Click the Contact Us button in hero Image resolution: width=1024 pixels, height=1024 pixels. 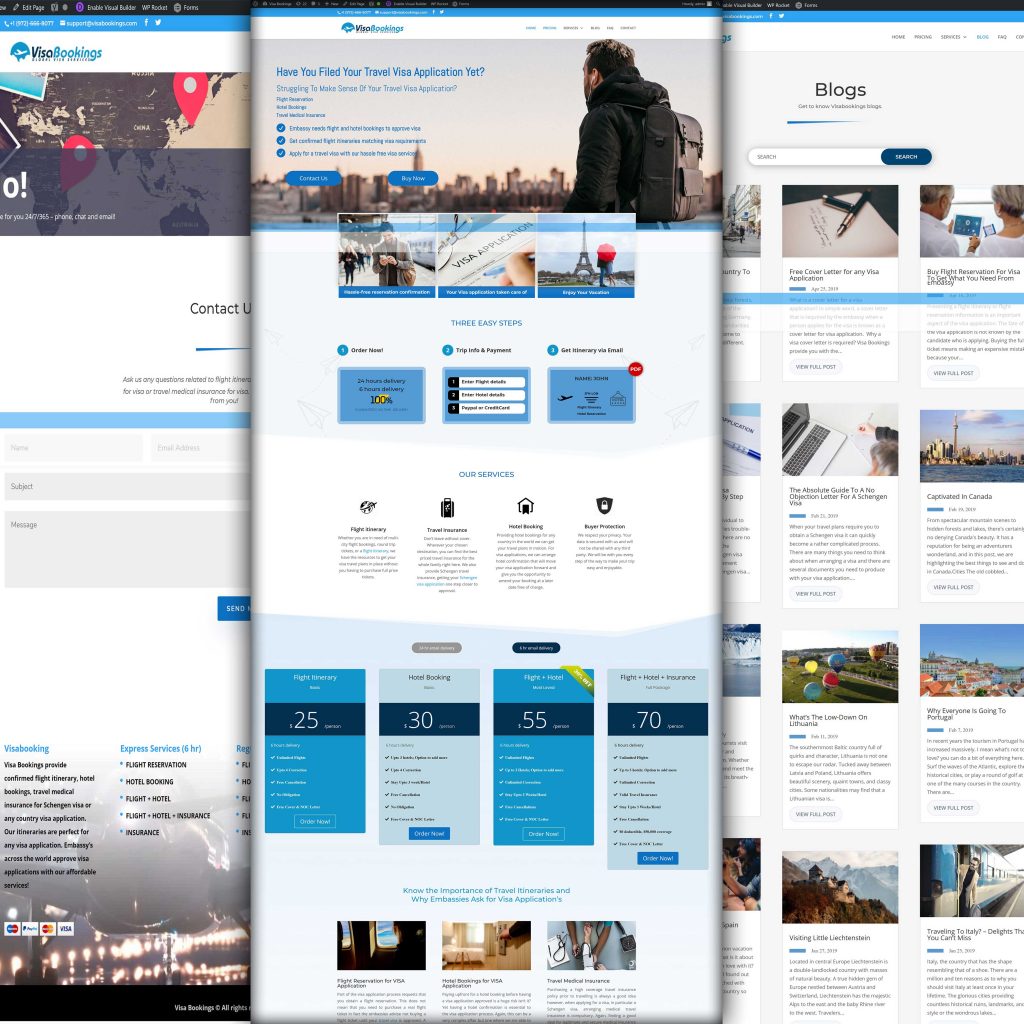pyautogui.click(x=313, y=178)
